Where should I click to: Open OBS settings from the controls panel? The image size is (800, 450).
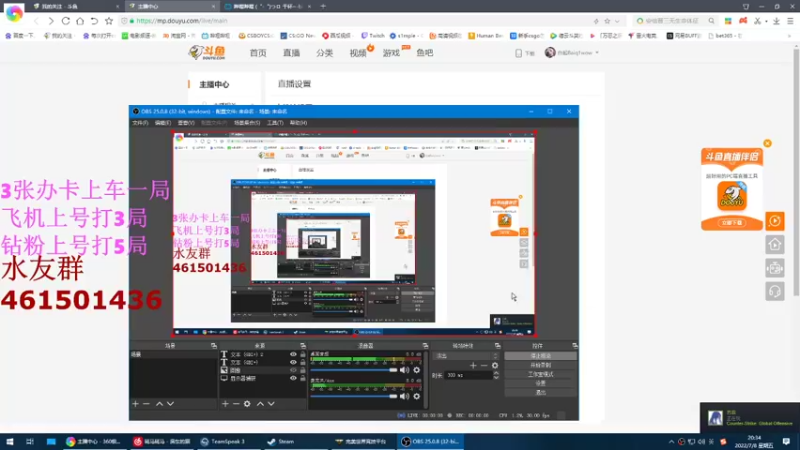click(x=540, y=383)
